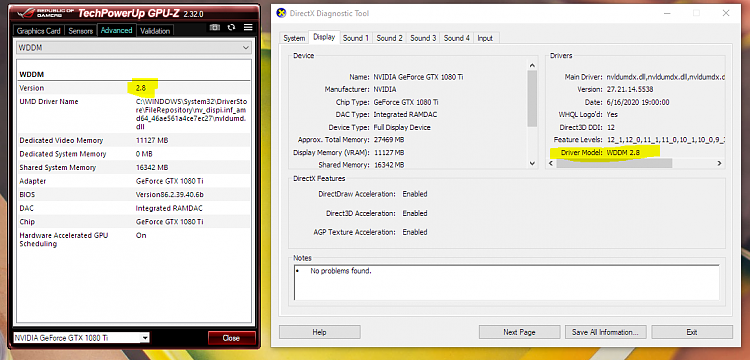750x360 pixels.
Task: Click the Drivers panel horizontal scrollbar thumb
Action: (614, 164)
